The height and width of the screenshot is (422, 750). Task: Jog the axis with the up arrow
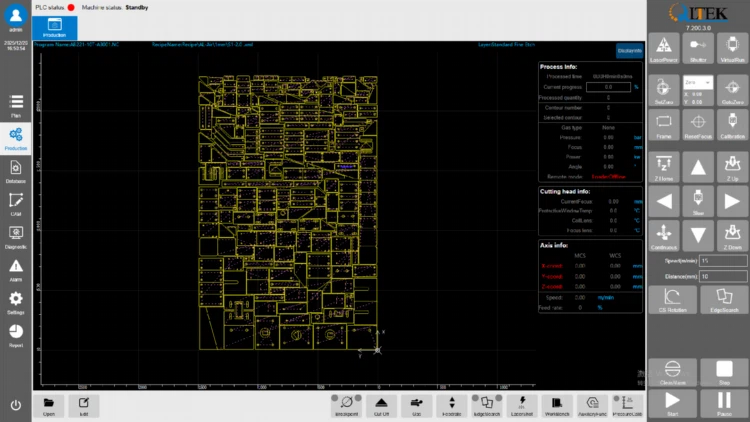(x=698, y=167)
